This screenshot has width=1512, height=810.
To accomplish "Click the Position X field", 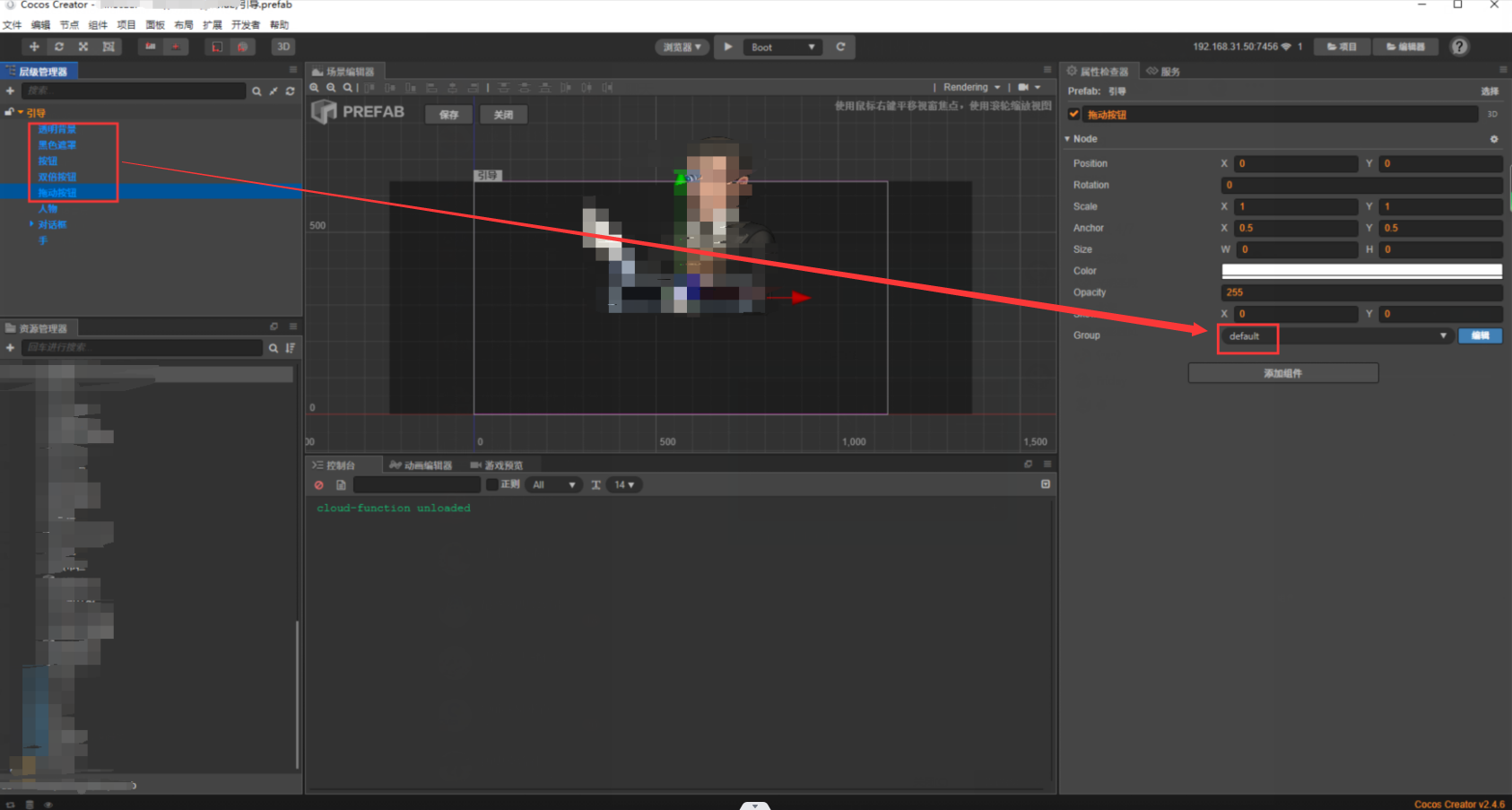I will pyautogui.click(x=1296, y=163).
